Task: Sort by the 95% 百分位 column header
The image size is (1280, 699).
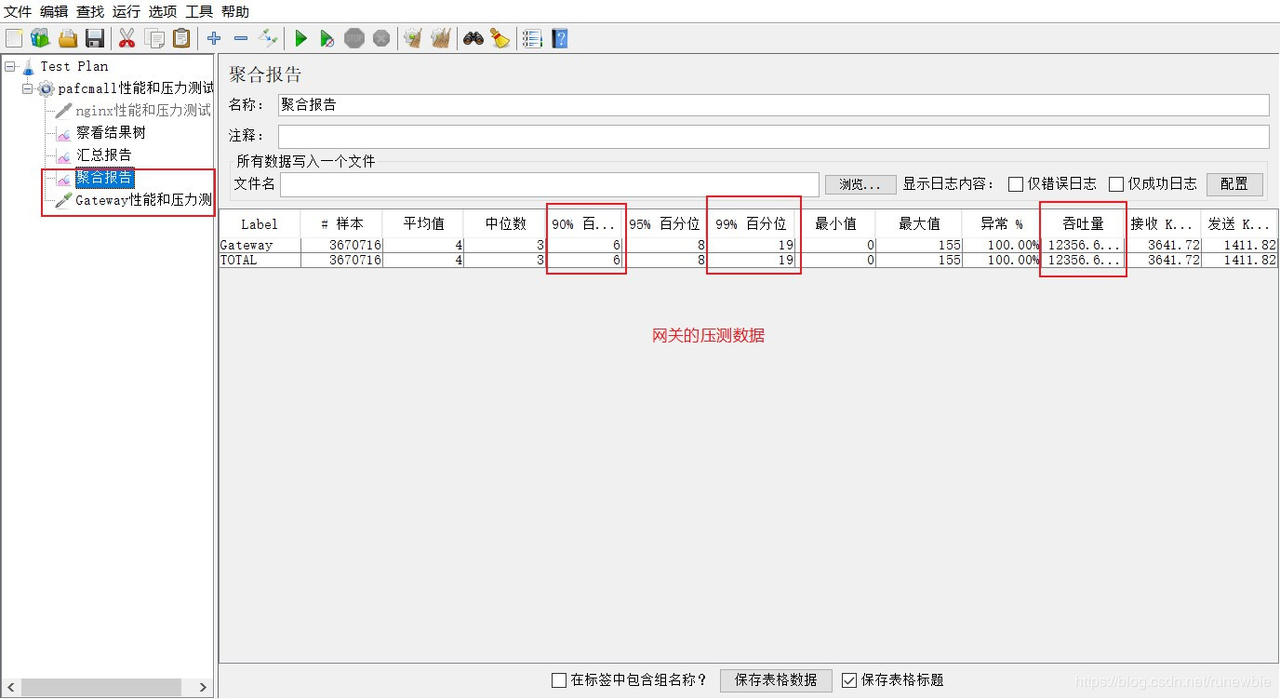Action: (x=665, y=224)
